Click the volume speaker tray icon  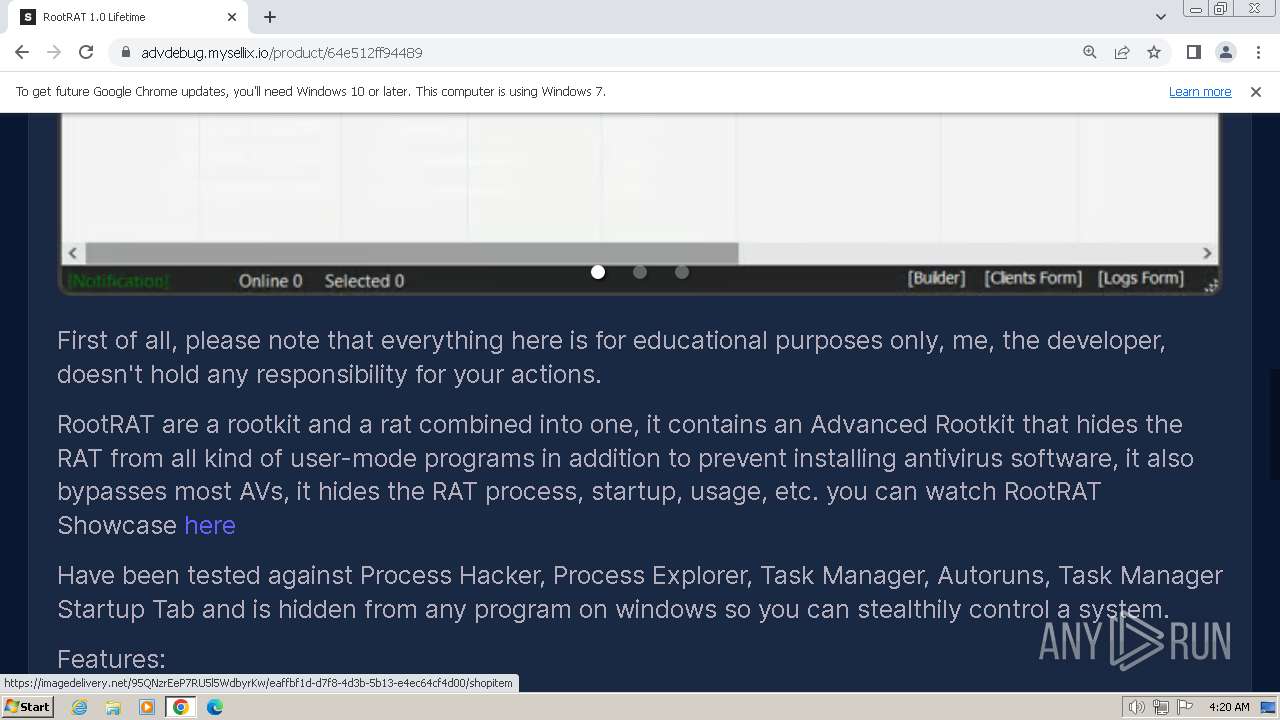tap(1137, 707)
